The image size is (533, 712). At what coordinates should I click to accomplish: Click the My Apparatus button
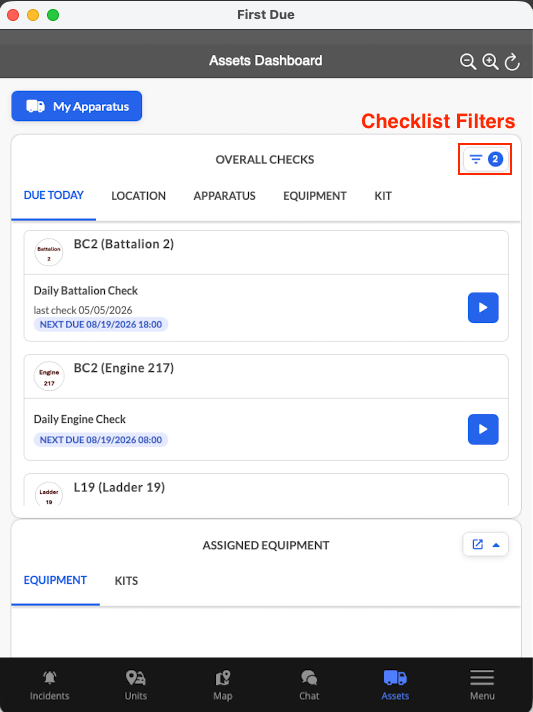point(77,106)
